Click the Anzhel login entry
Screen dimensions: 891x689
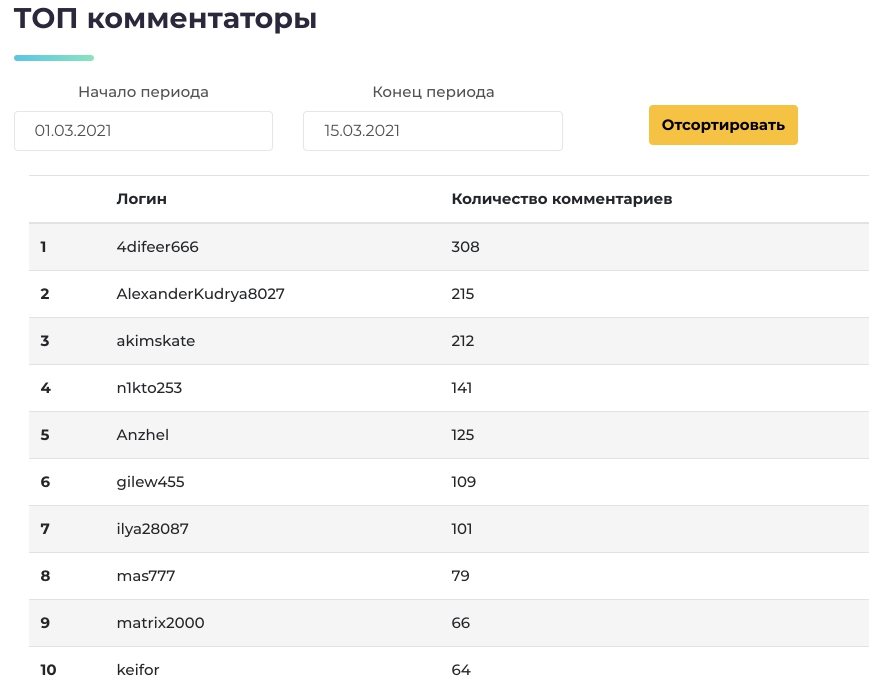point(143,435)
